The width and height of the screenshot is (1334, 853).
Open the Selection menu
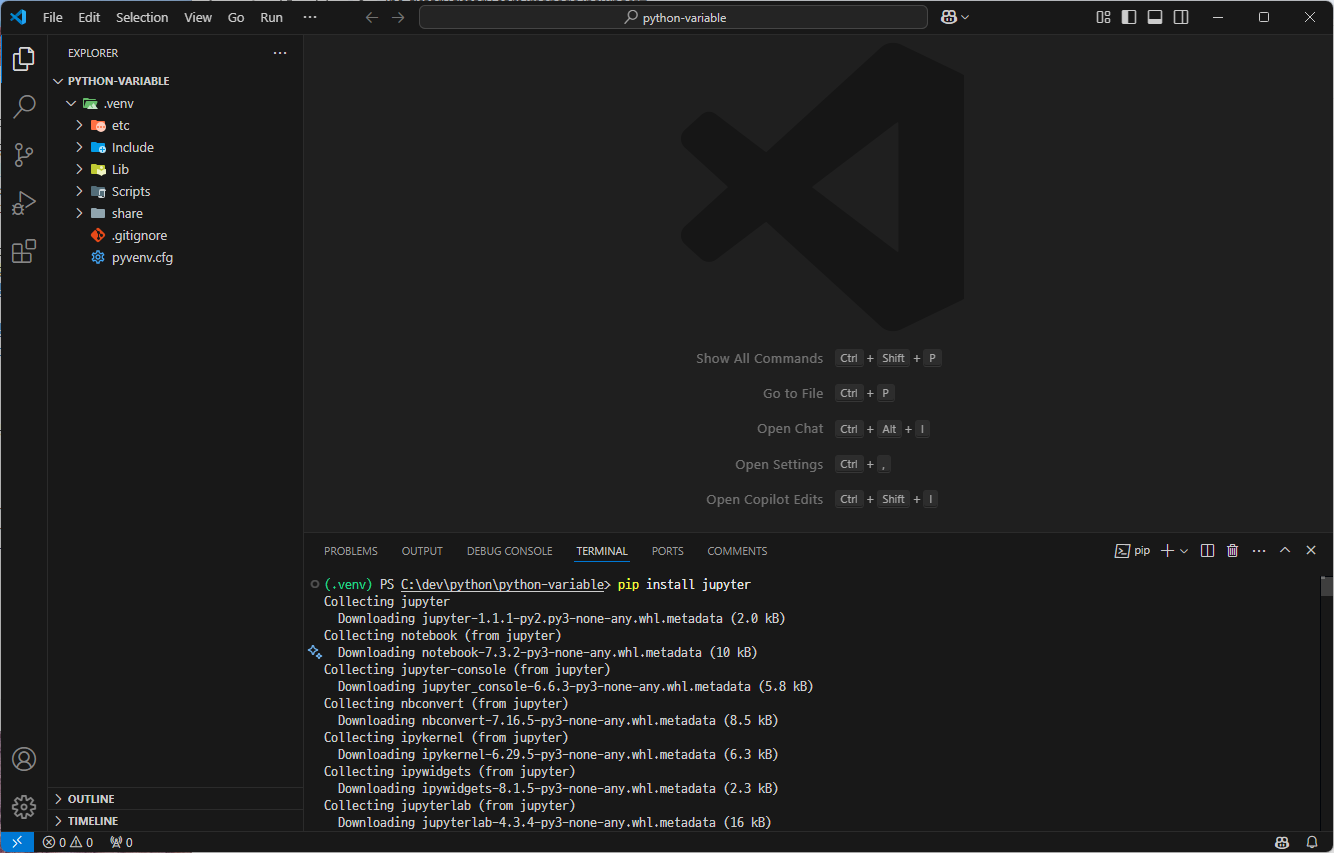coord(142,17)
